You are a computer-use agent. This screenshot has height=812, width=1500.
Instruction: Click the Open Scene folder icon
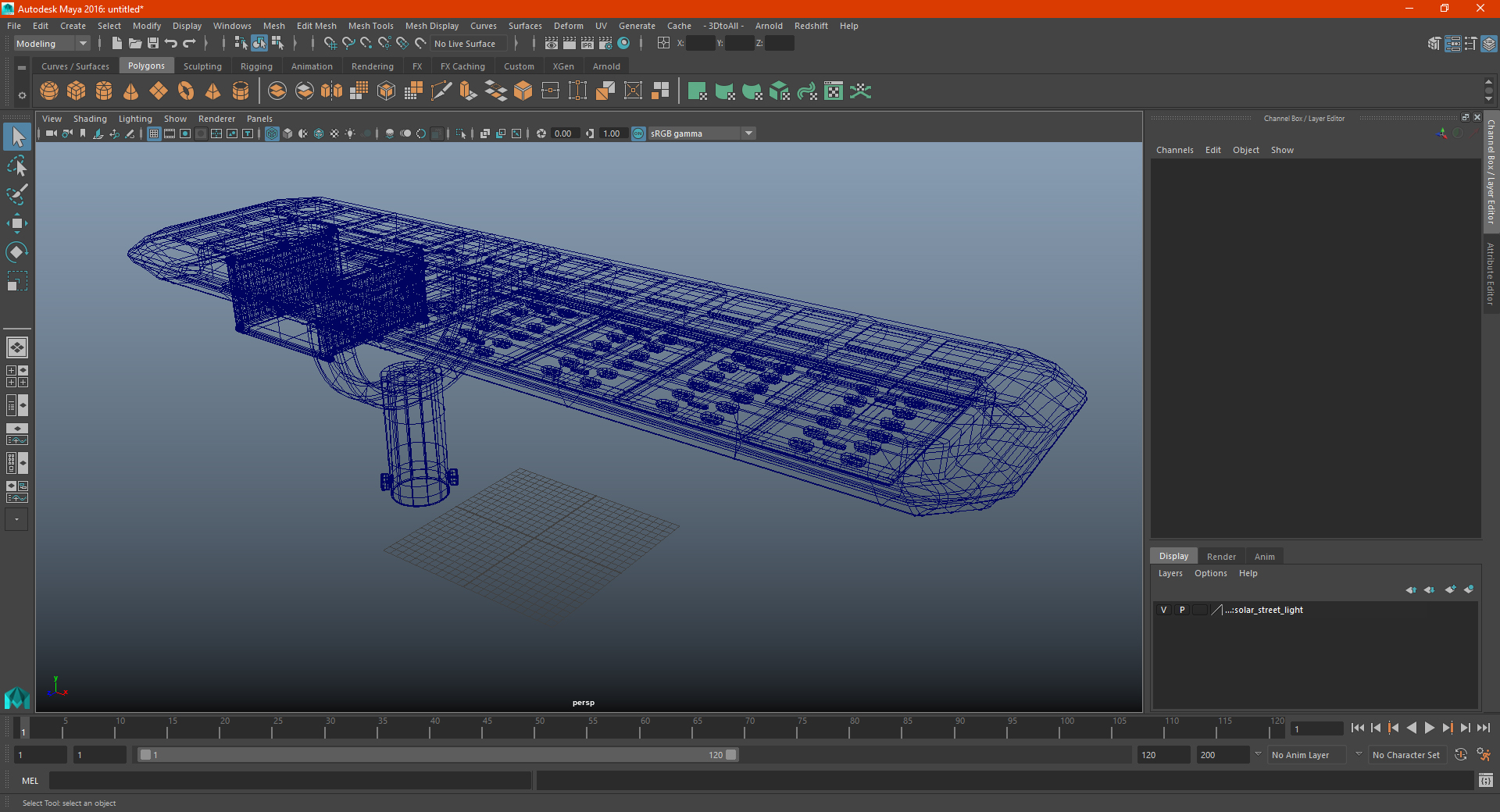135,44
